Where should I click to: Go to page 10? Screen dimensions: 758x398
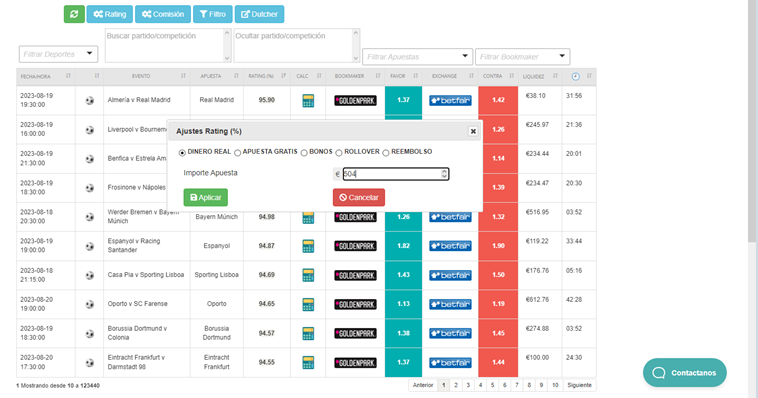555,385
